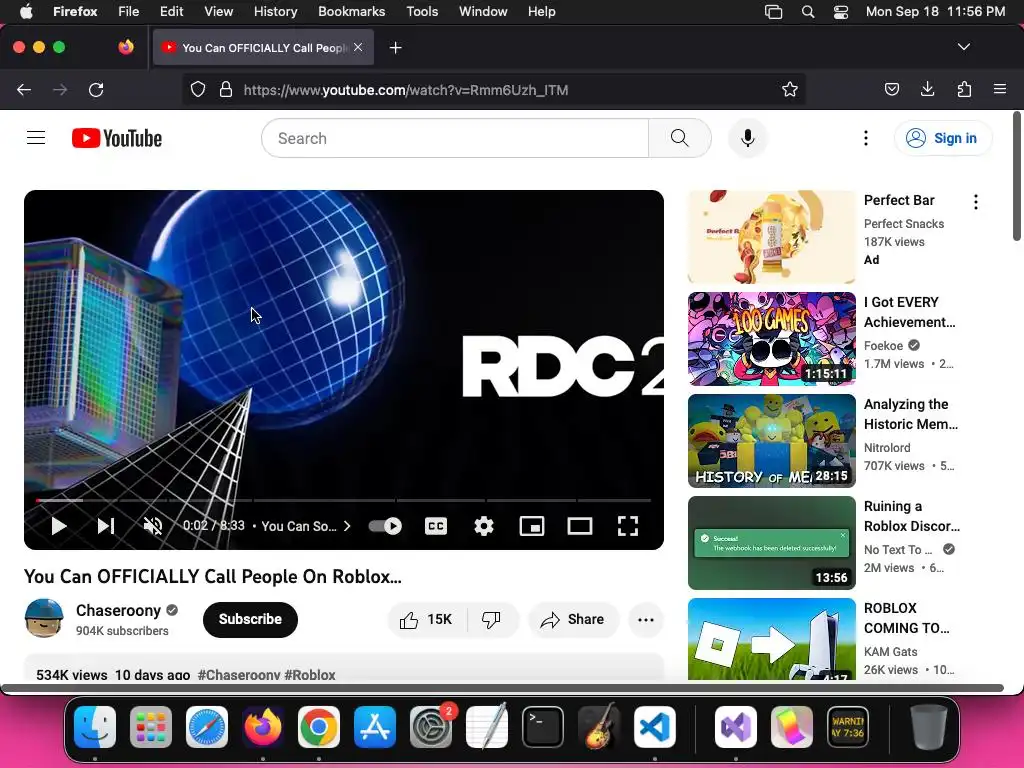The width and height of the screenshot is (1024, 768).
Task: Open macOS Spotlight search
Action: click(808, 12)
